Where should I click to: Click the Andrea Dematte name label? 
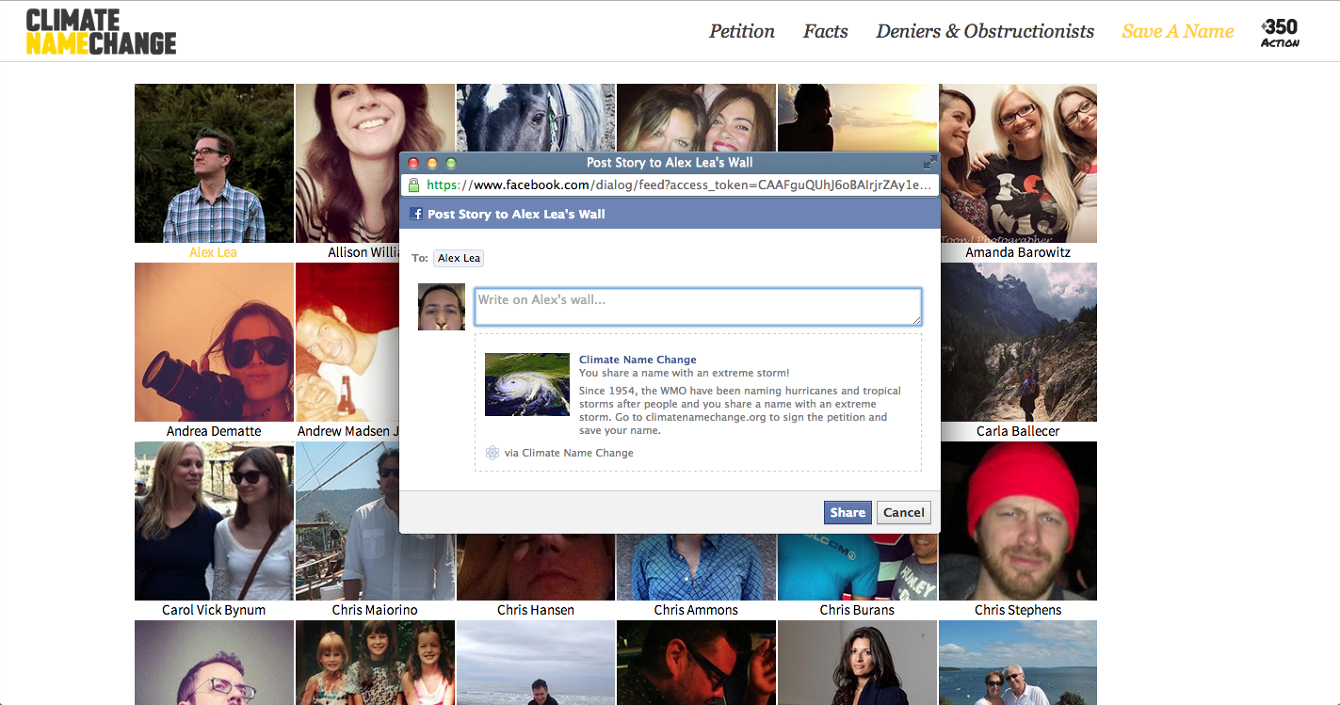click(x=214, y=432)
